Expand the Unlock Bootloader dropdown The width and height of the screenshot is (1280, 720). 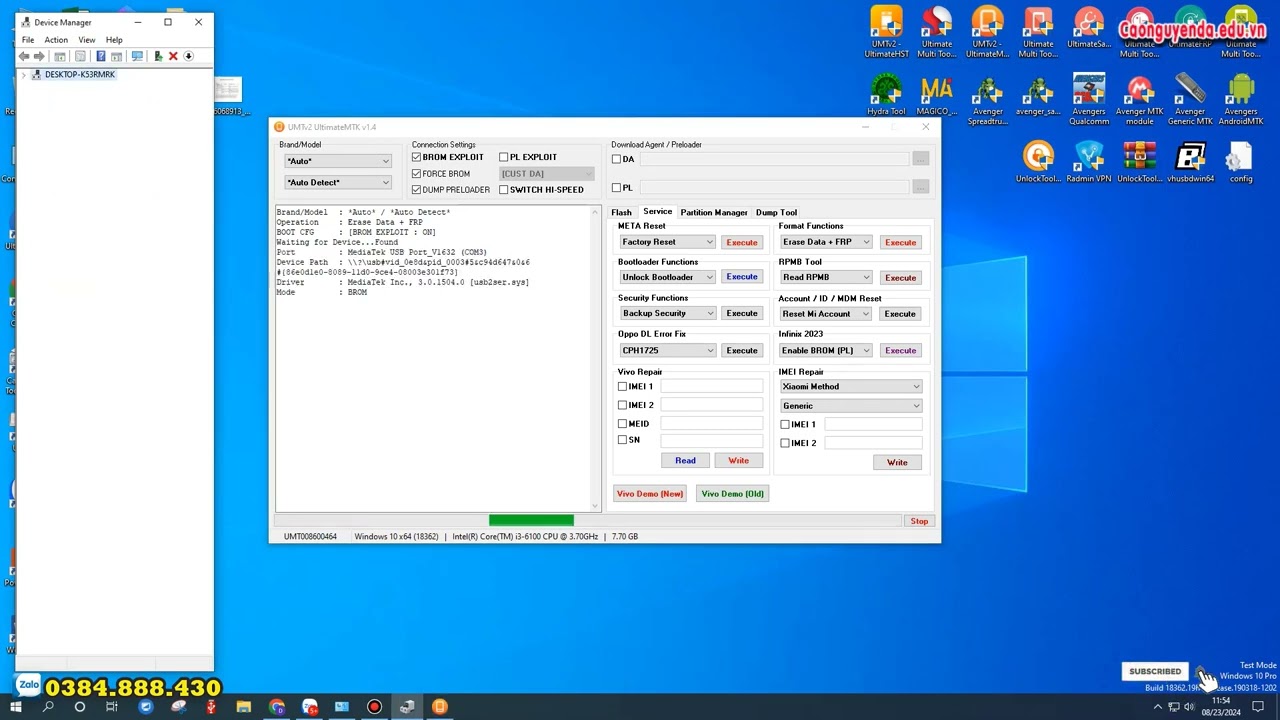pyautogui.click(x=667, y=277)
